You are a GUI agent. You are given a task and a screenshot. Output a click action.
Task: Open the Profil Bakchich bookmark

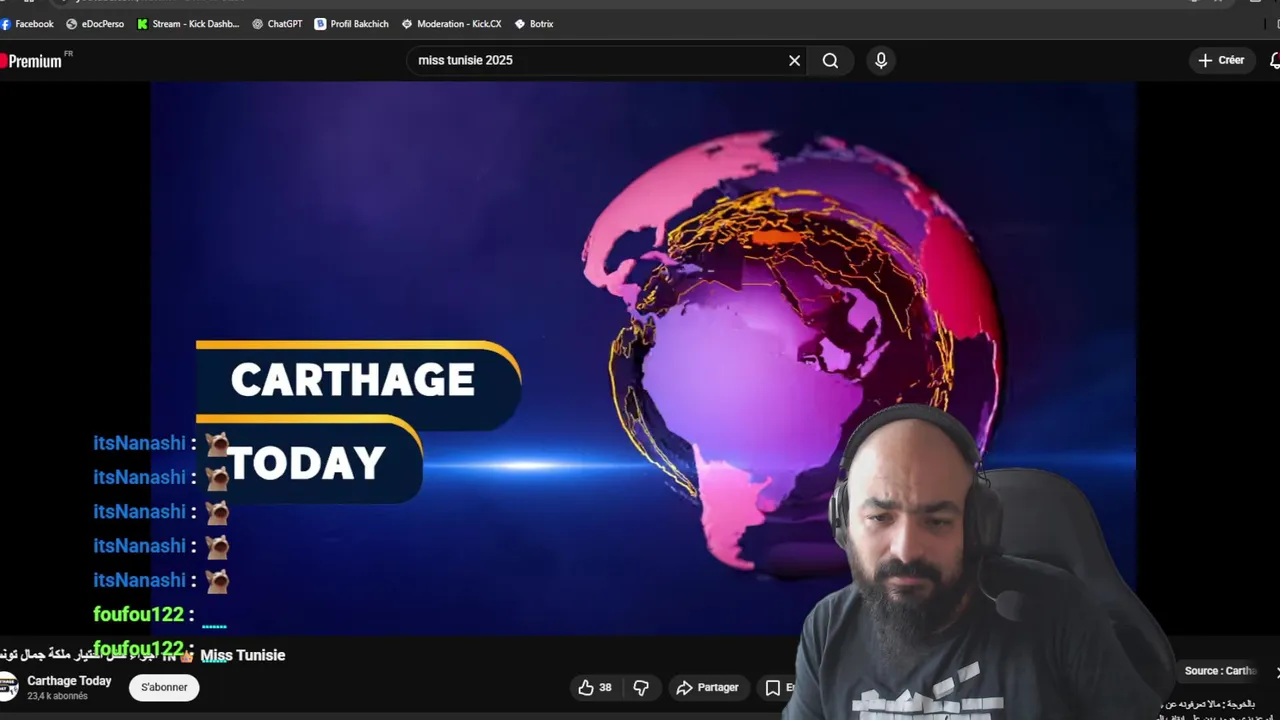click(351, 24)
